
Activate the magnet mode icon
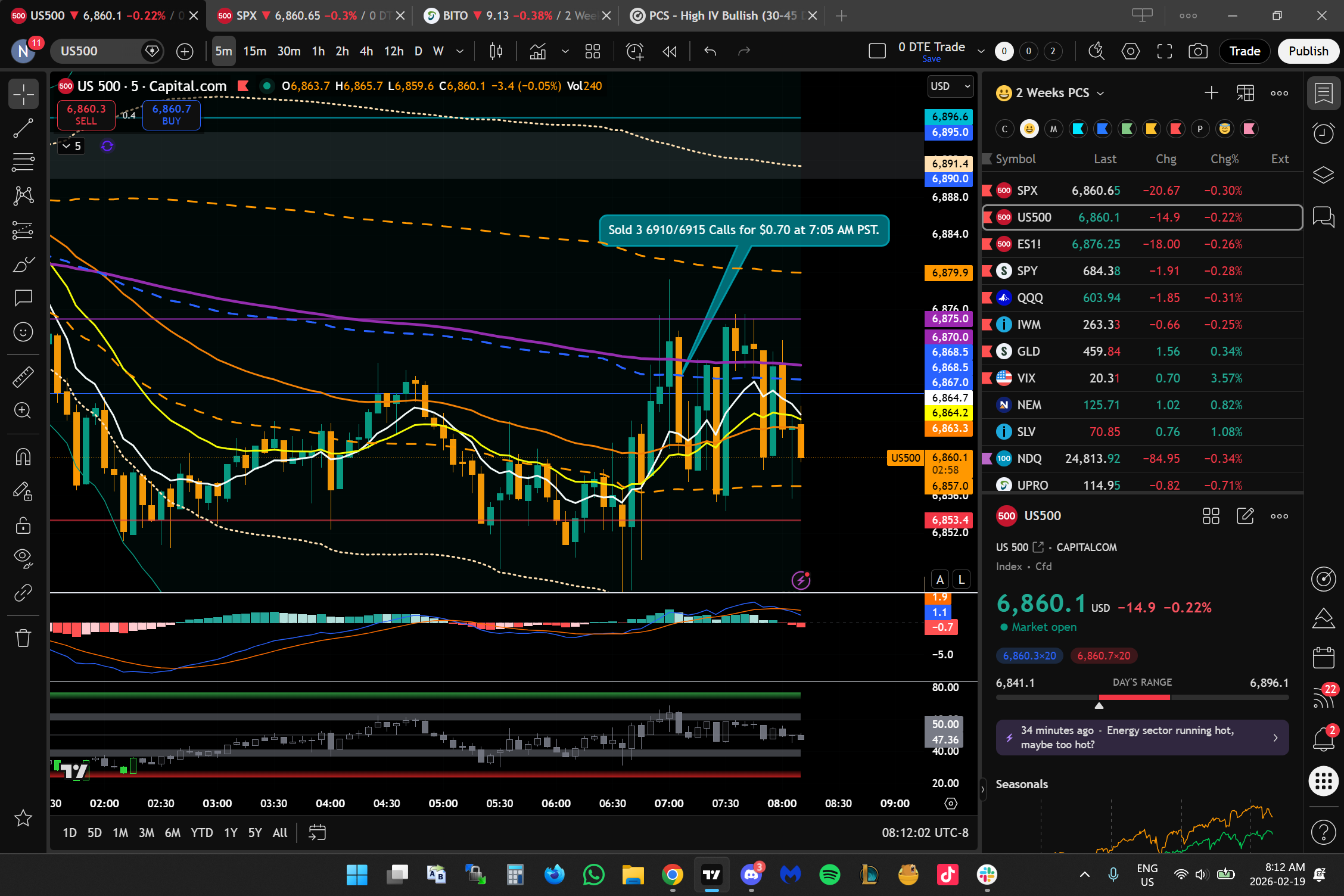click(x=23, y=457)
